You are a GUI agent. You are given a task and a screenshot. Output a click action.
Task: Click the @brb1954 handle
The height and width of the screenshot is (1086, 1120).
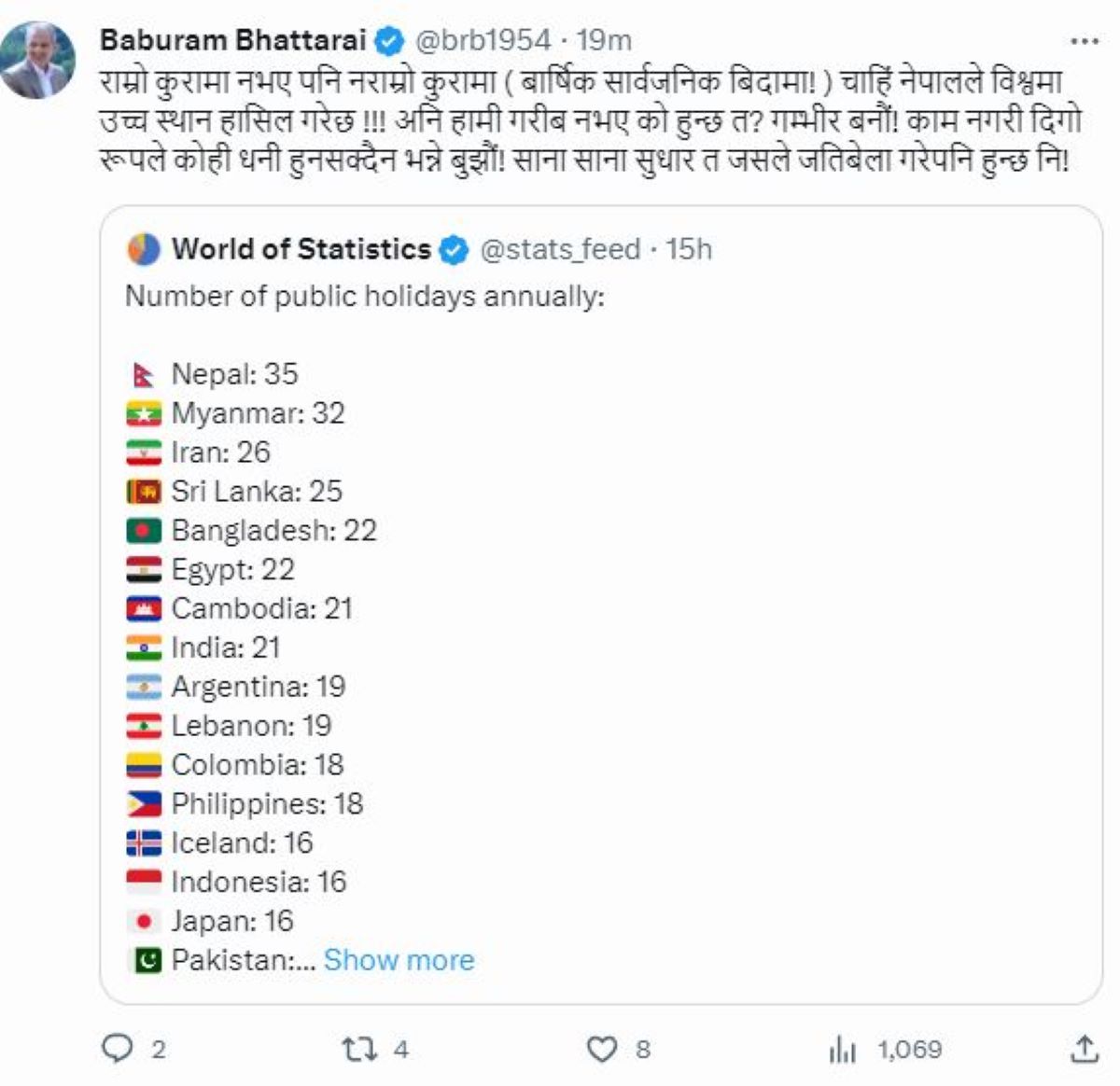pos(482,41)
